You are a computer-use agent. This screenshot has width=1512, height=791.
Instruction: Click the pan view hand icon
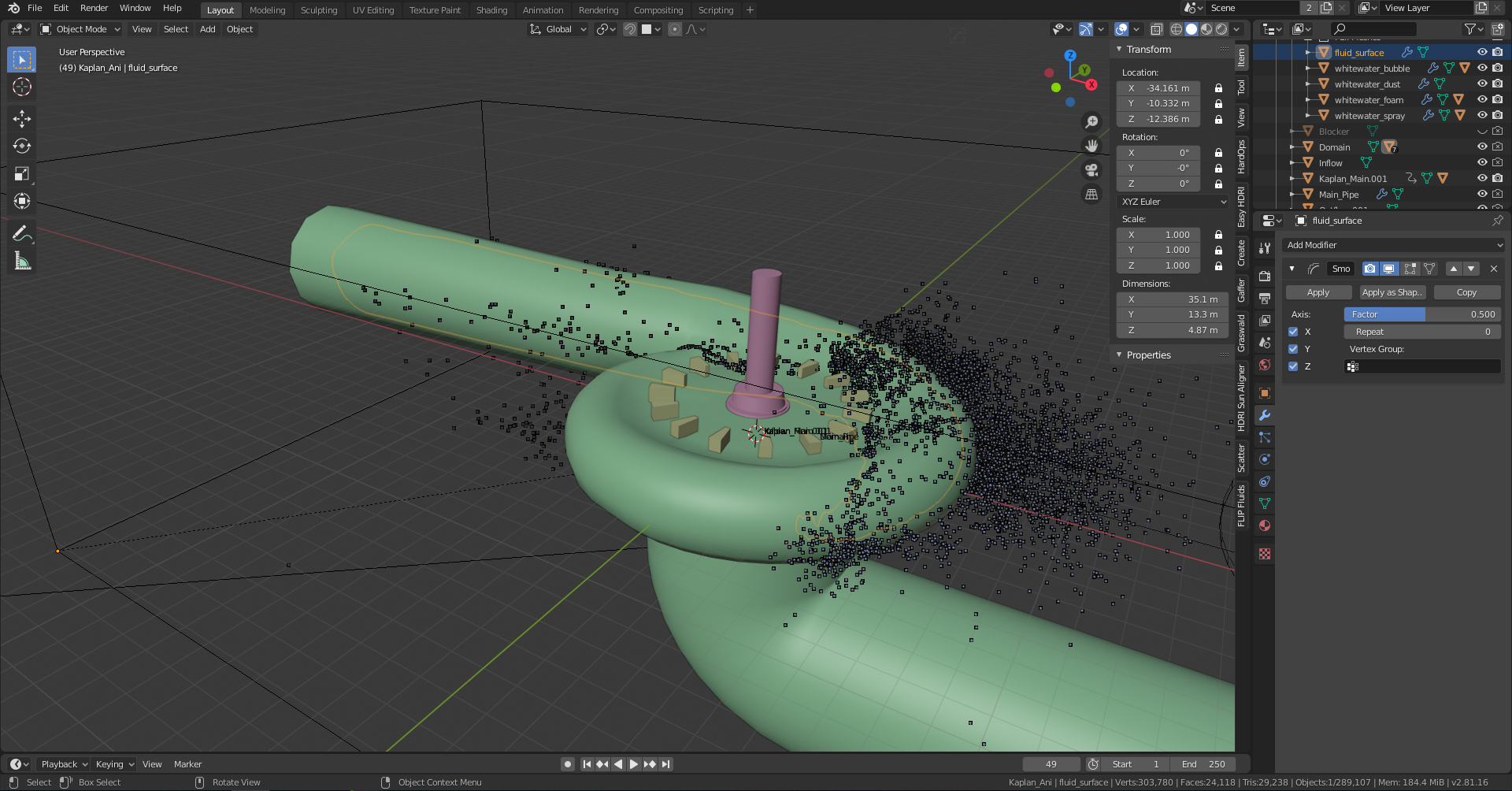1091,146
